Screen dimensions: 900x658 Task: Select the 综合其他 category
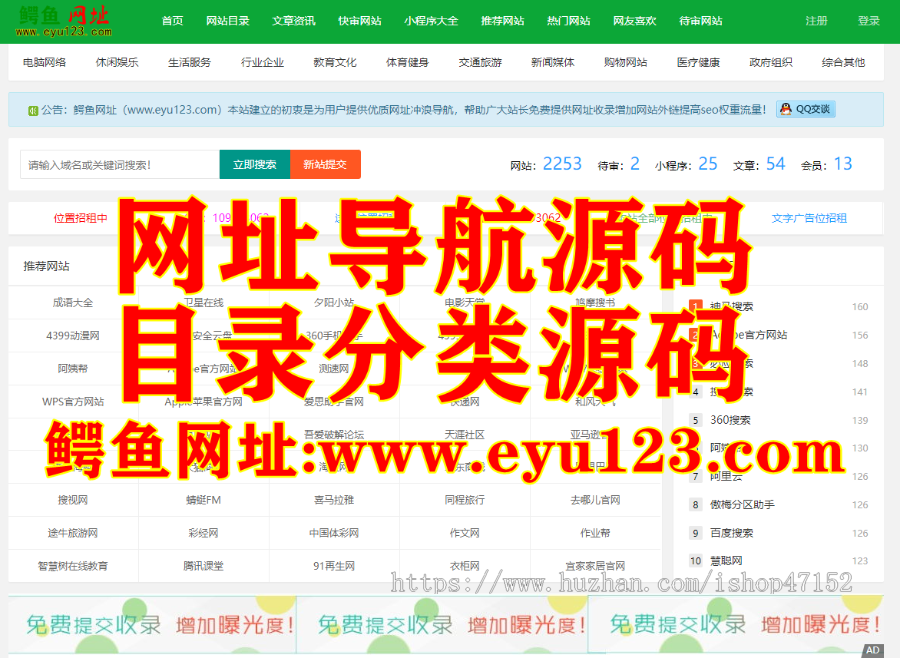843,63
